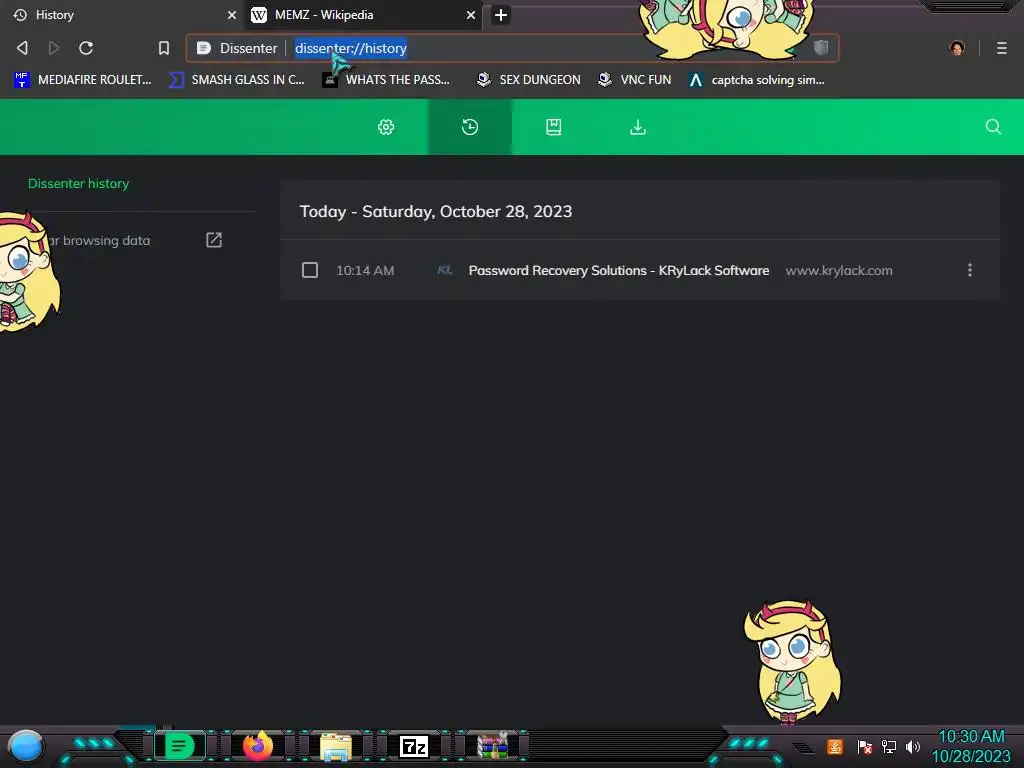Click the taskbar clock showing 10:30 AM

point(970,746)
